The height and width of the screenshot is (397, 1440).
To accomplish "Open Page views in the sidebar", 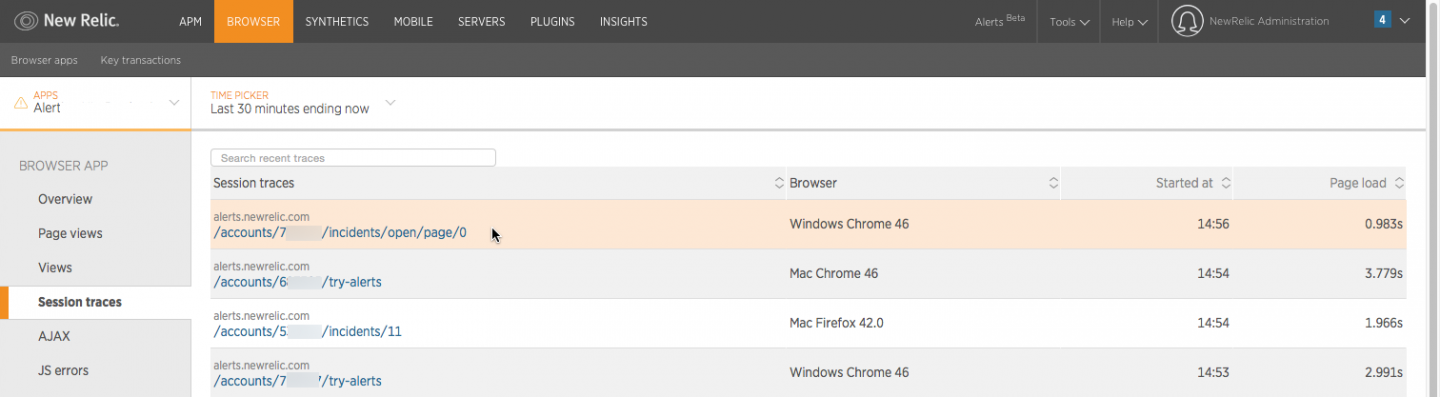I will (70, 233).
